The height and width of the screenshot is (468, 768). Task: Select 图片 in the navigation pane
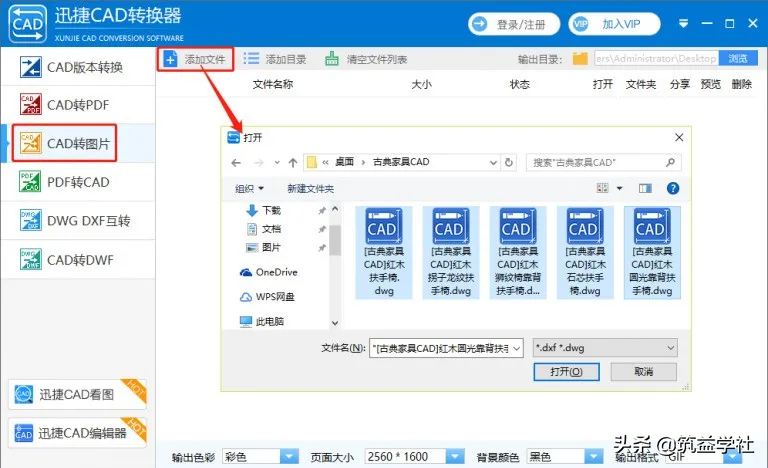tap(264, 247)
